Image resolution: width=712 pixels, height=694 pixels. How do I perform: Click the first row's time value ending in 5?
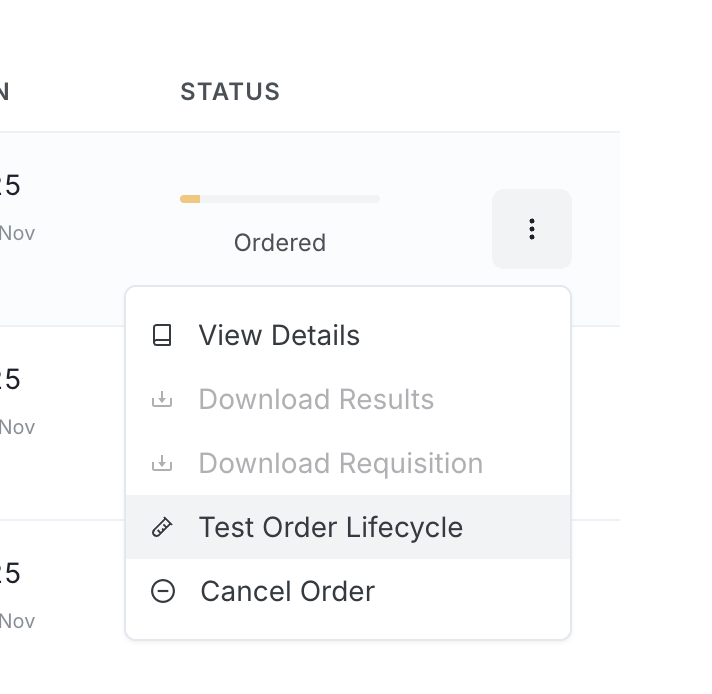point(10,186)
